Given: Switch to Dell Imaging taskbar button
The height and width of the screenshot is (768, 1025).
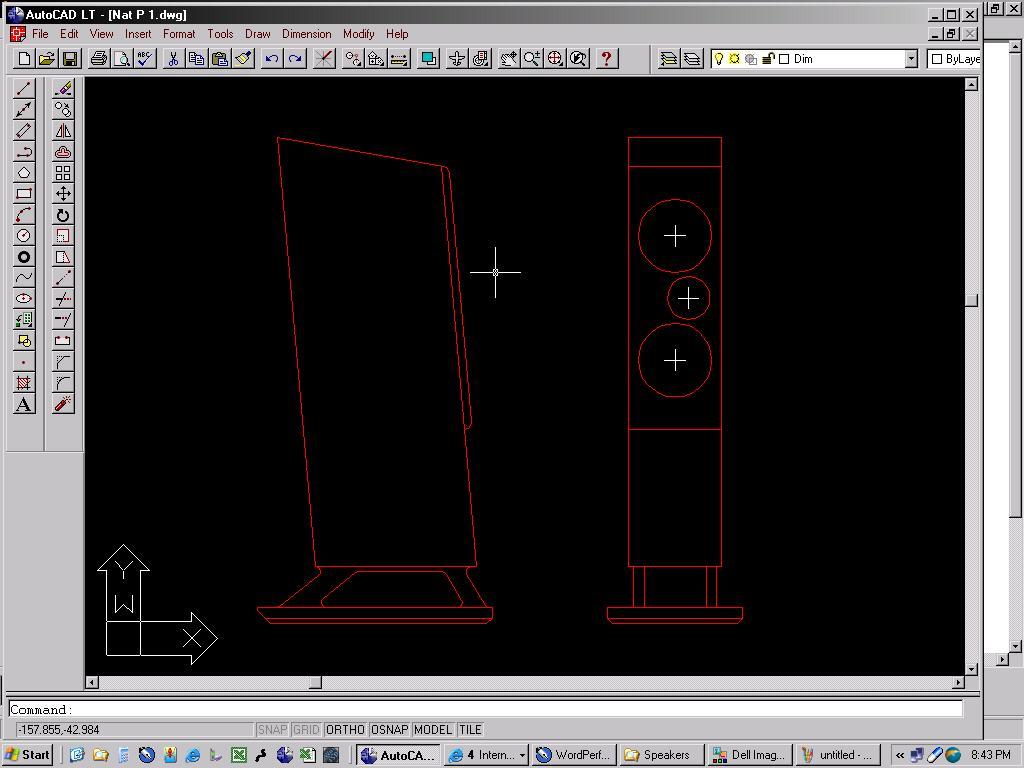Looking at the screenshot, I should 749,755.
